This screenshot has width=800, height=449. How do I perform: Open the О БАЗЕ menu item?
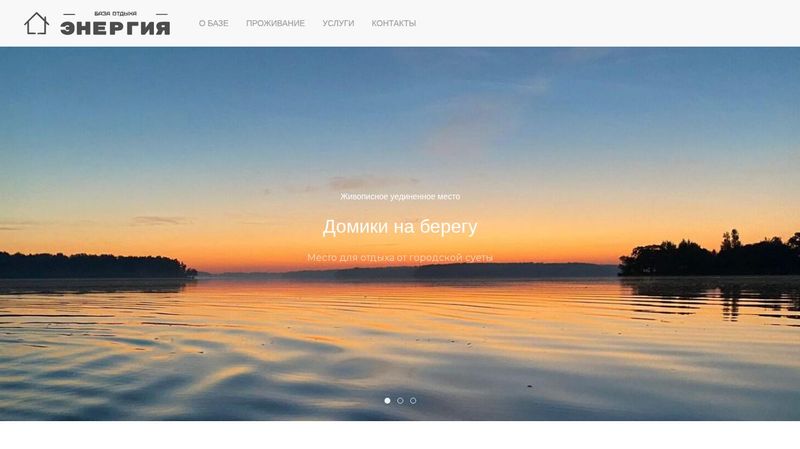pyautogui.click(x=213, y=23)
